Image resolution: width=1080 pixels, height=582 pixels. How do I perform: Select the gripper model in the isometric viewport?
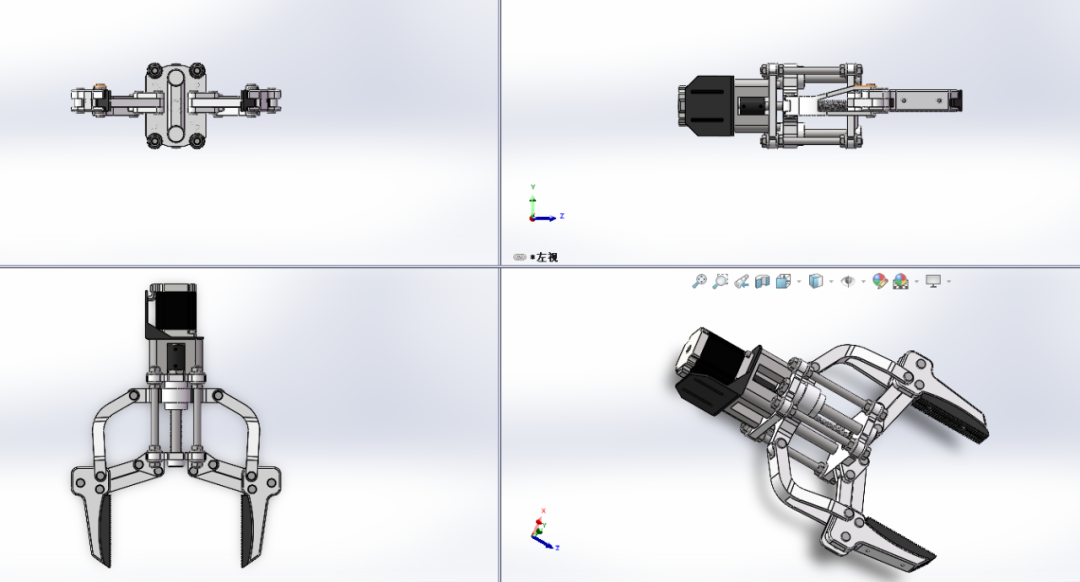(x=832, y=450)
